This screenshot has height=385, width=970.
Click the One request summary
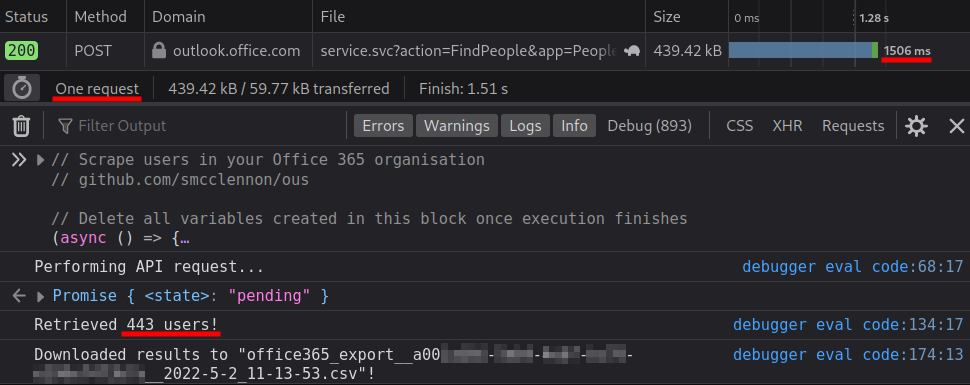point(97,89)
